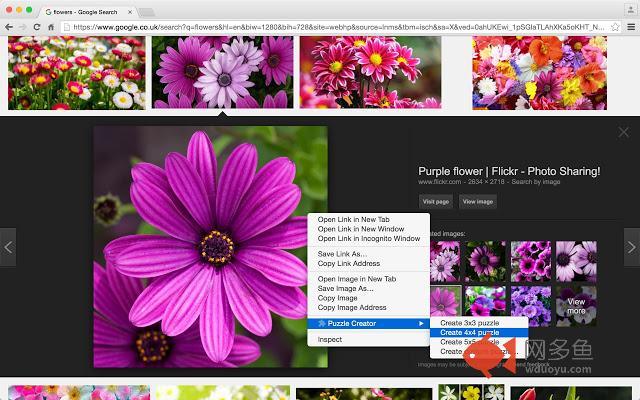This screenshot has height=400, width=640.
Task: Open the Search by image link
Action: click(536, 182)
